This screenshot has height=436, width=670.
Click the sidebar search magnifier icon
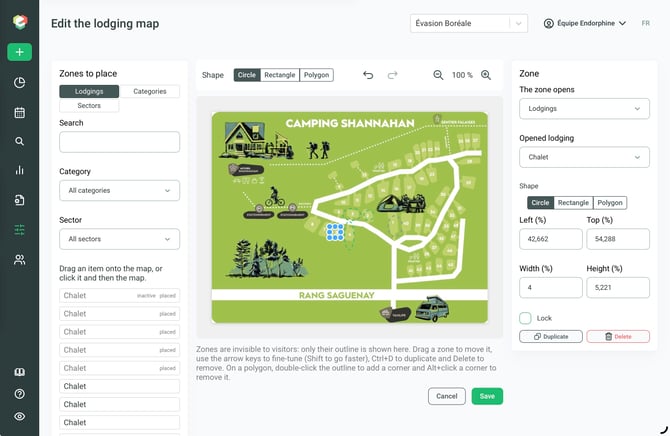coord(20,141)
